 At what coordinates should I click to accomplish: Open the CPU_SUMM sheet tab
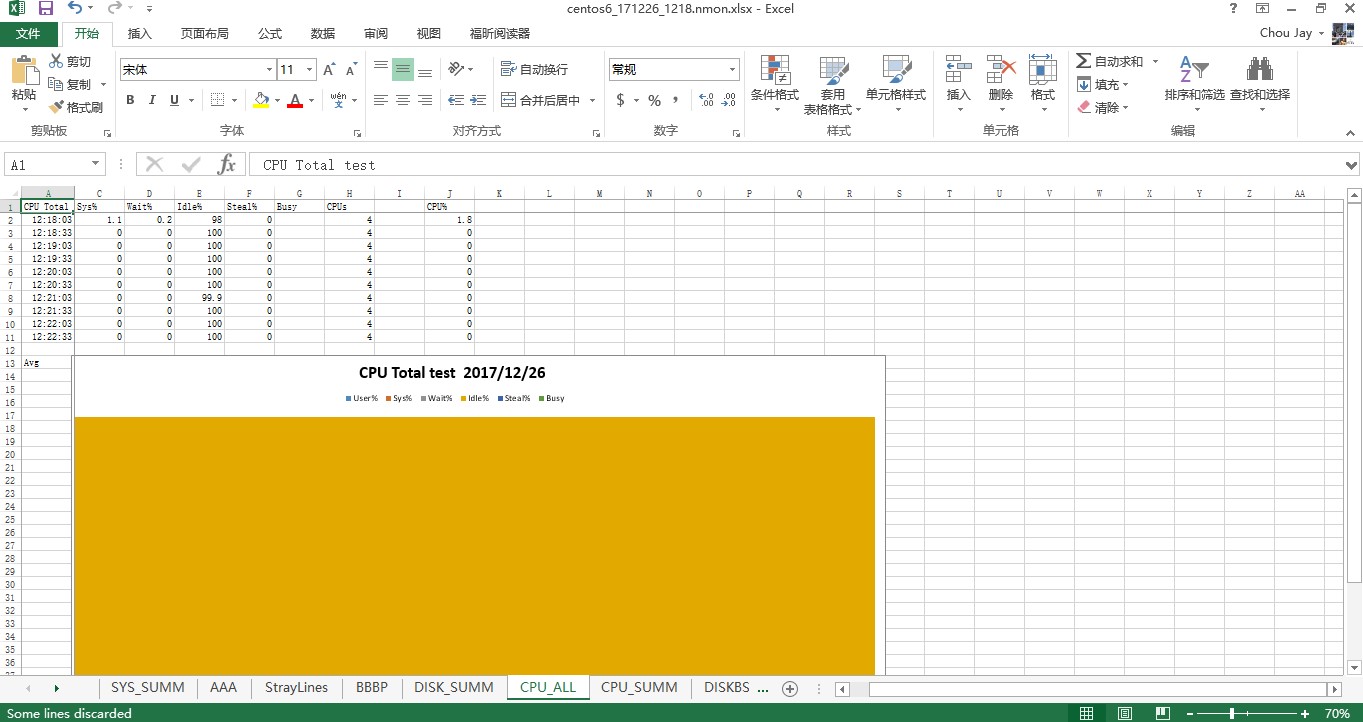[x=639, y=688]
